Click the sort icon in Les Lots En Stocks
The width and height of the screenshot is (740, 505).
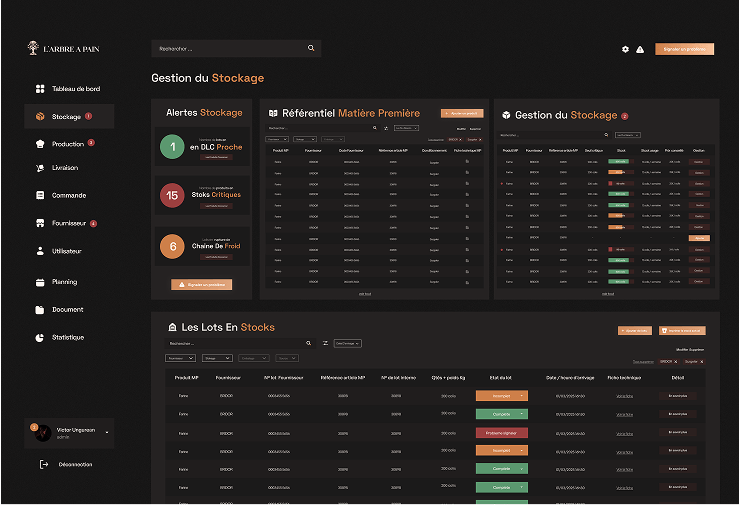[x=325, y=343]
